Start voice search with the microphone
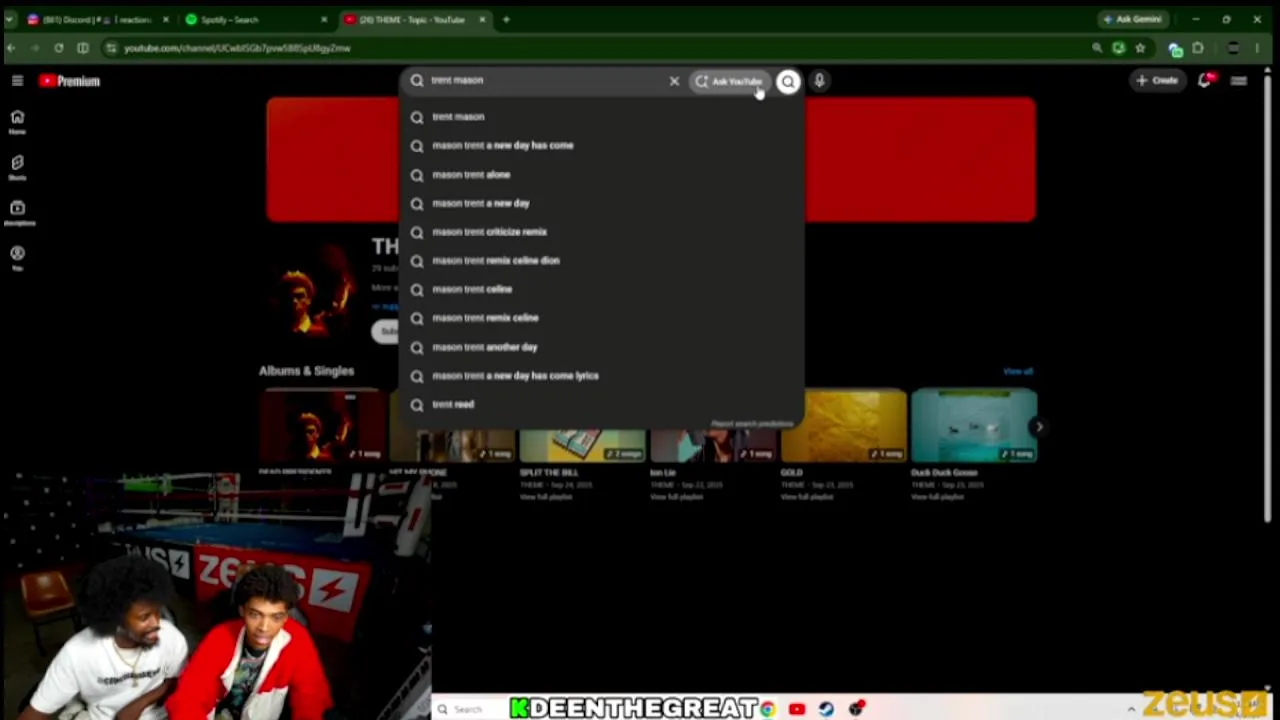Image resolution: width=1280 pixels, height=720 pixels. 819,81
